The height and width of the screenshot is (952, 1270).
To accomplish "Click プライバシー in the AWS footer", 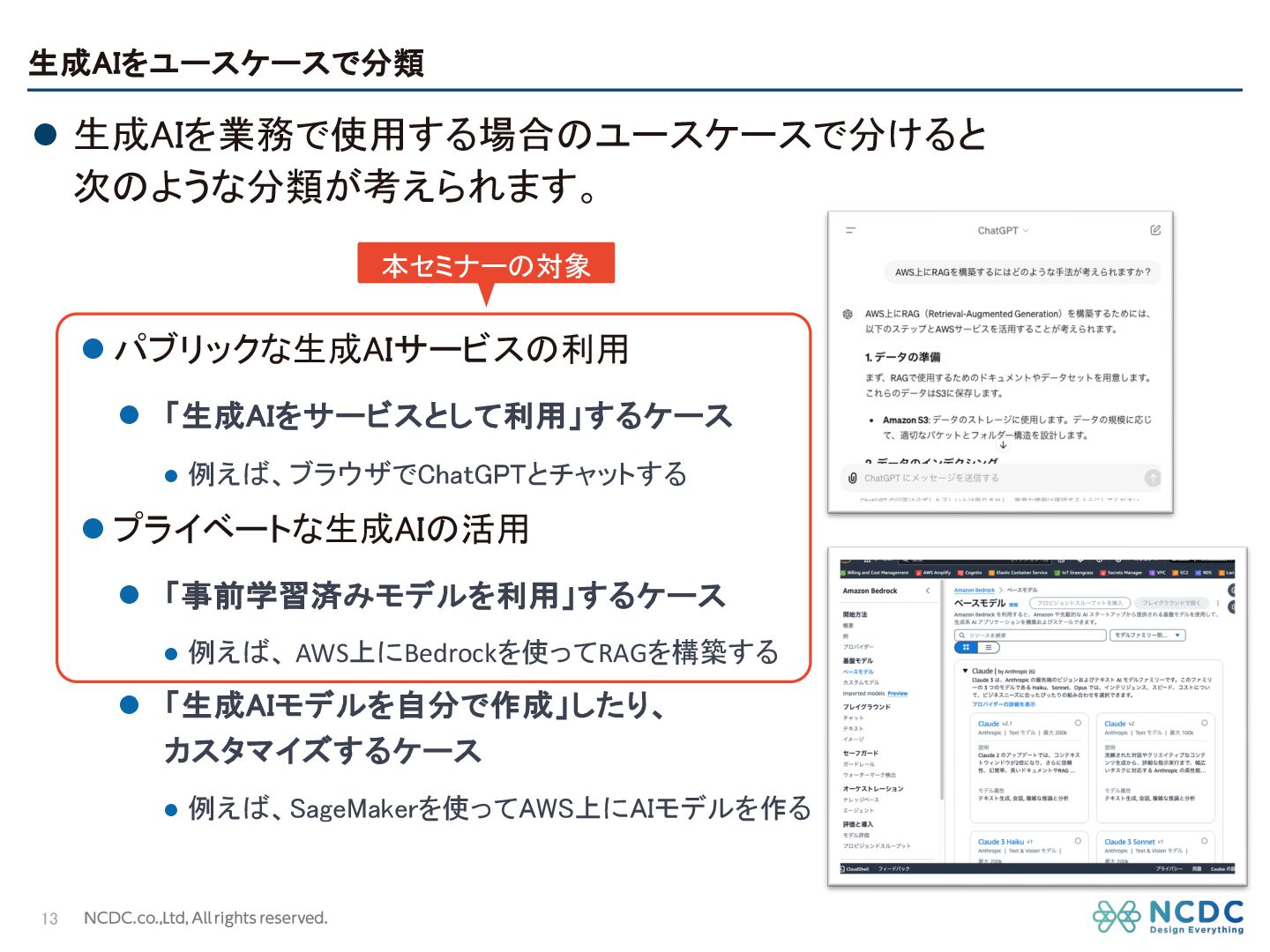I will [x=1169, y=869].
